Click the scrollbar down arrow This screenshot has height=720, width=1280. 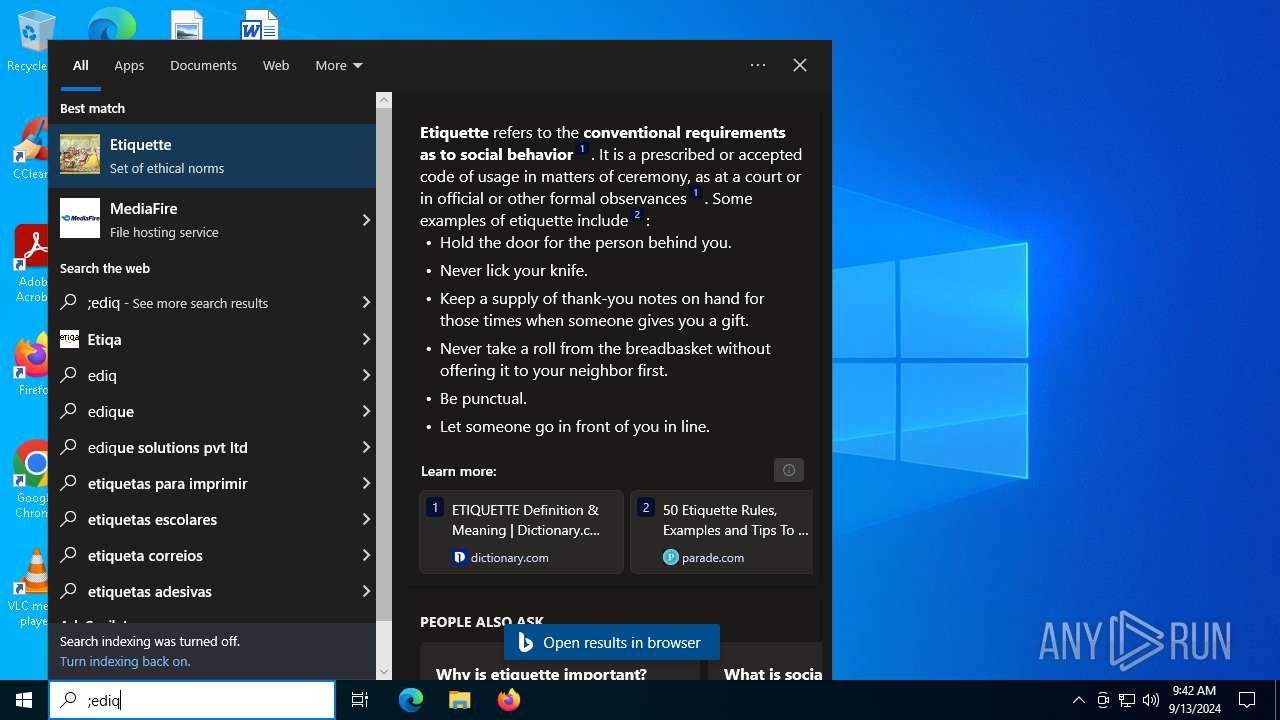click(x=384, y=672)
